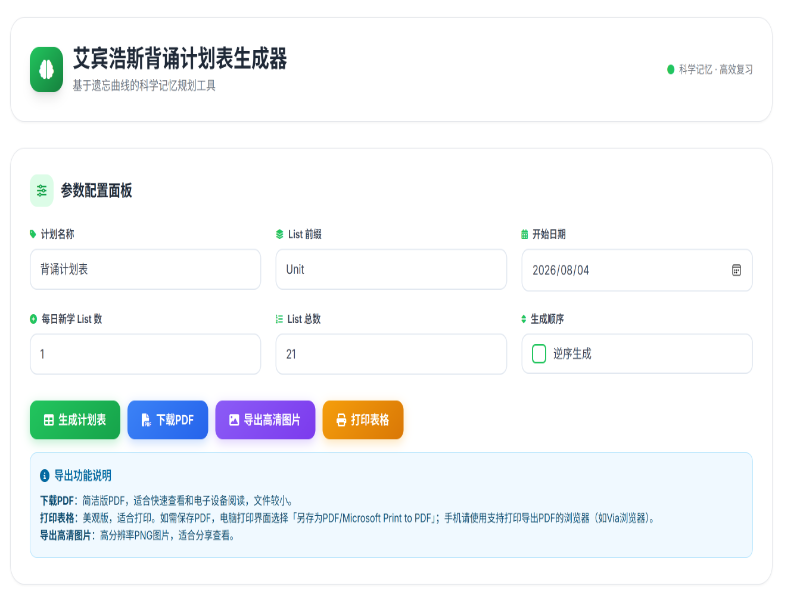This screenshot has height=600, width=800.
Task: Click the plus circle icon by 每日新学 List 数
Action: click(34, 319)
